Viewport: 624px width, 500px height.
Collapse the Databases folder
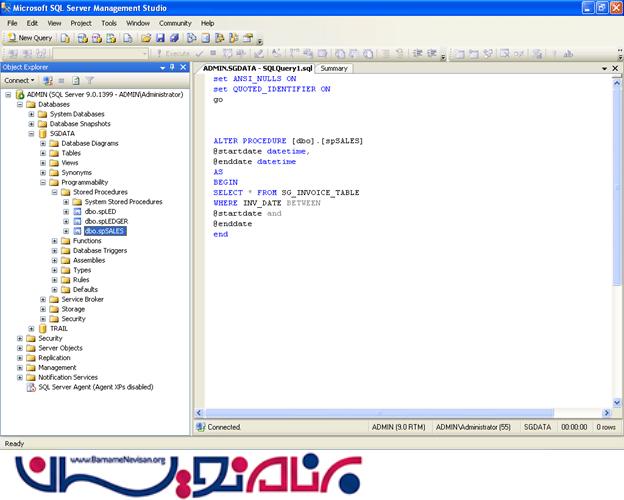(20, 104)
